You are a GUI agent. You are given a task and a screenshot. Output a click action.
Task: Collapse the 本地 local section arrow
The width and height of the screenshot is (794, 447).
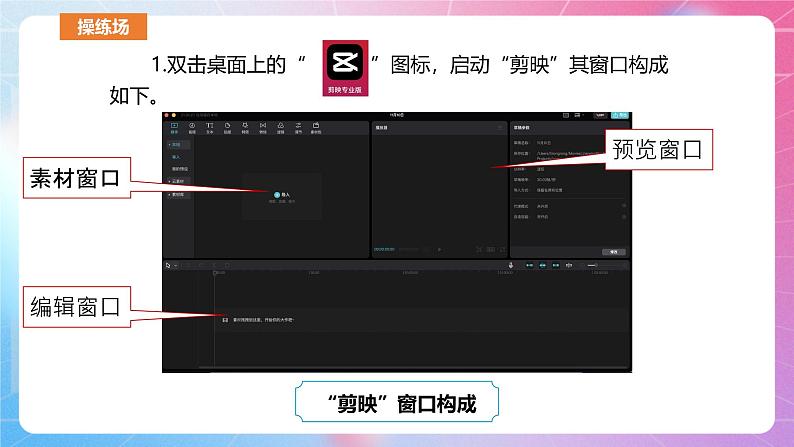click(169, 145)
